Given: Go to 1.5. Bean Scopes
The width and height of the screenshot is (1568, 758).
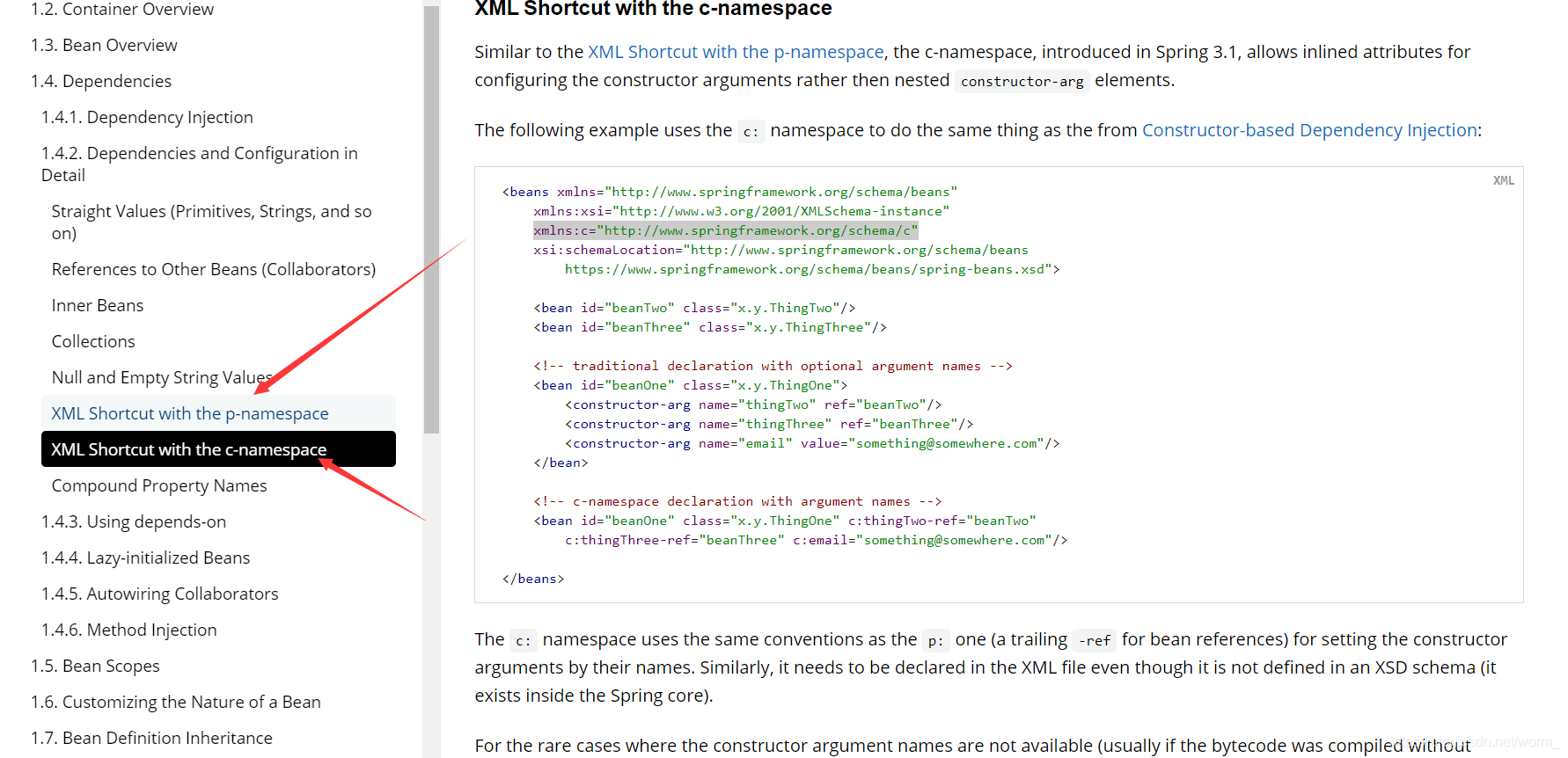Looking at the screenshot, I should pos(95,666).
